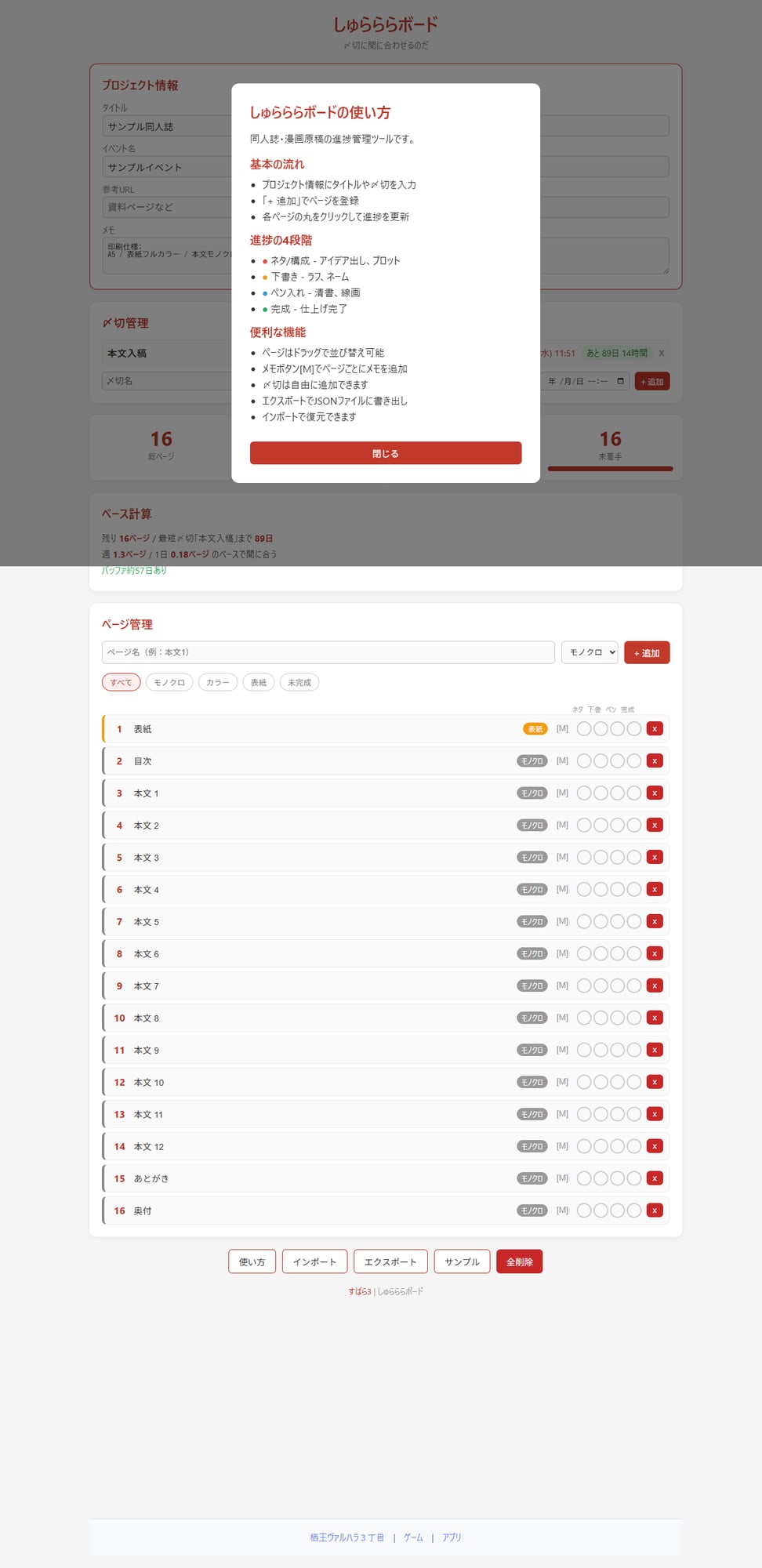Viewport: 762px width, 1568px height.
Task: Mark 完成 circle for 本文 1
Action: [x=633, y=793]
